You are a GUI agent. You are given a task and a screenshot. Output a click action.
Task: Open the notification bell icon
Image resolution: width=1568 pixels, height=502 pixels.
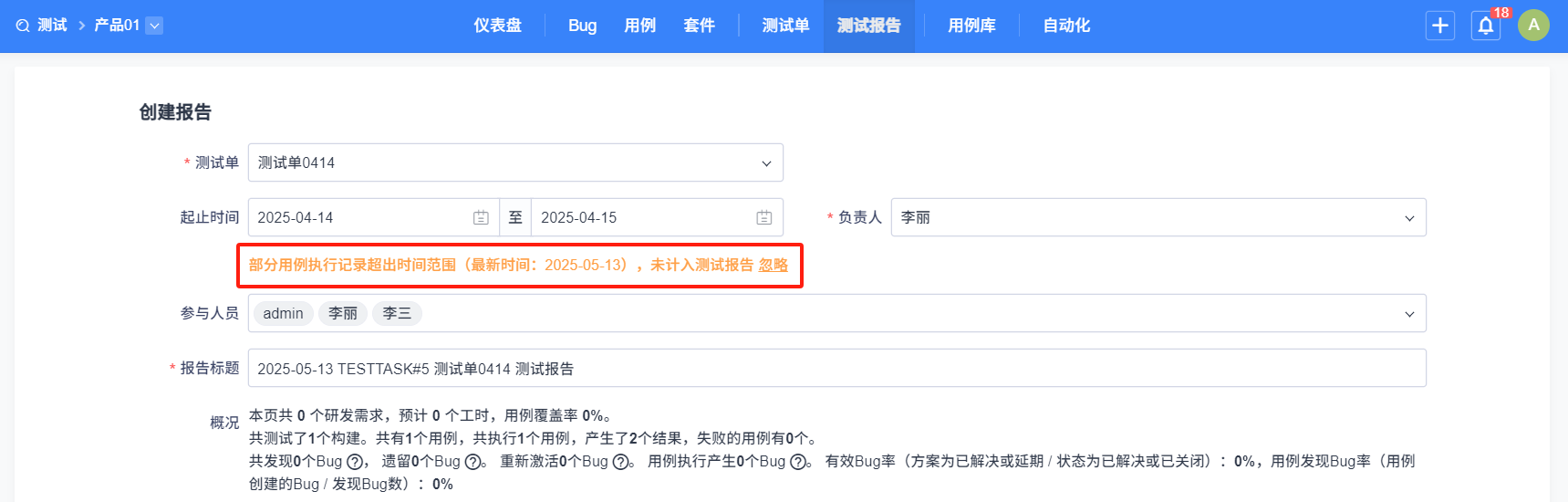(1486, 26)
